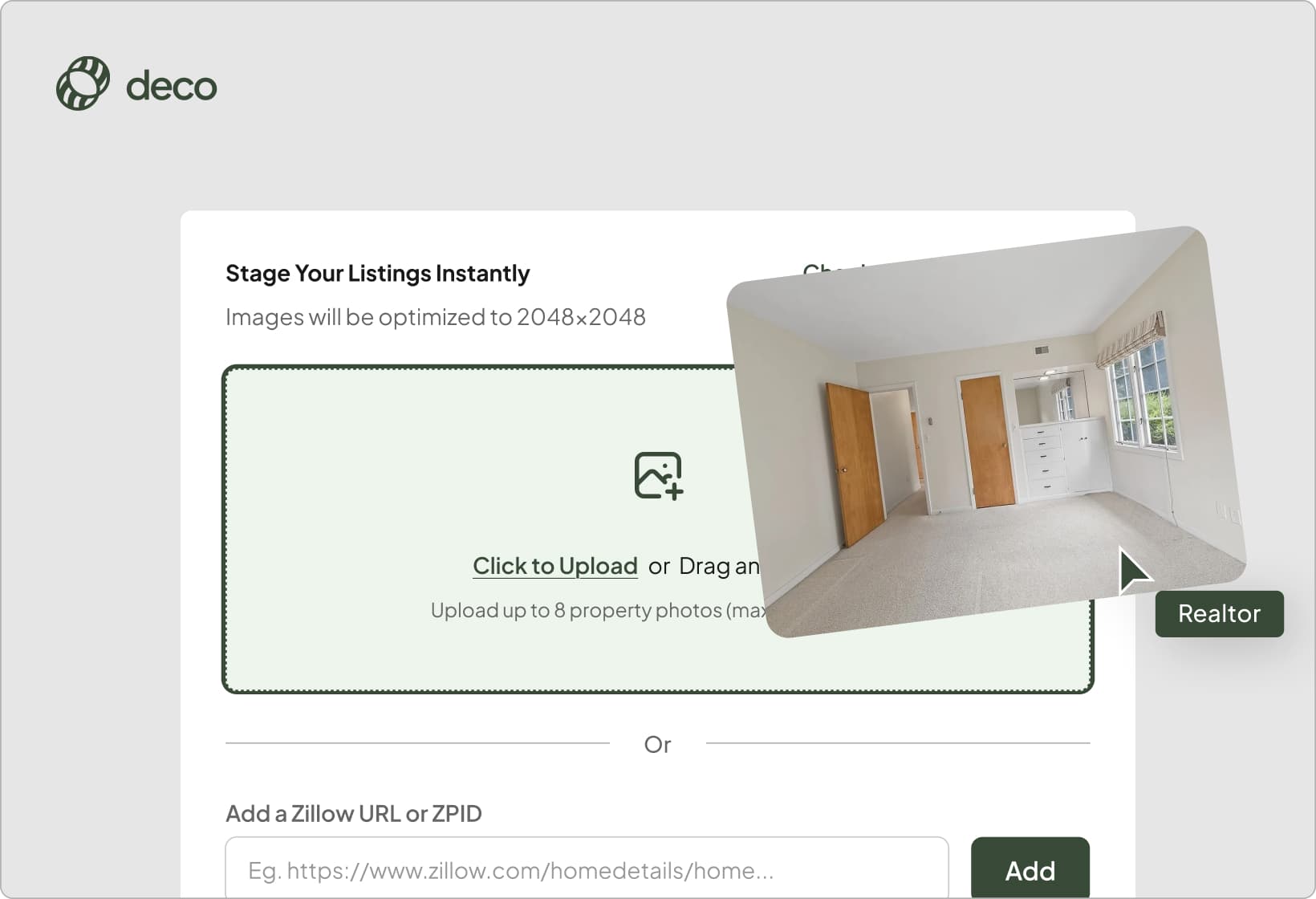Click the divider line left of "Or"
Viewport: 1316px width, 899px height.
click(417, 743)
